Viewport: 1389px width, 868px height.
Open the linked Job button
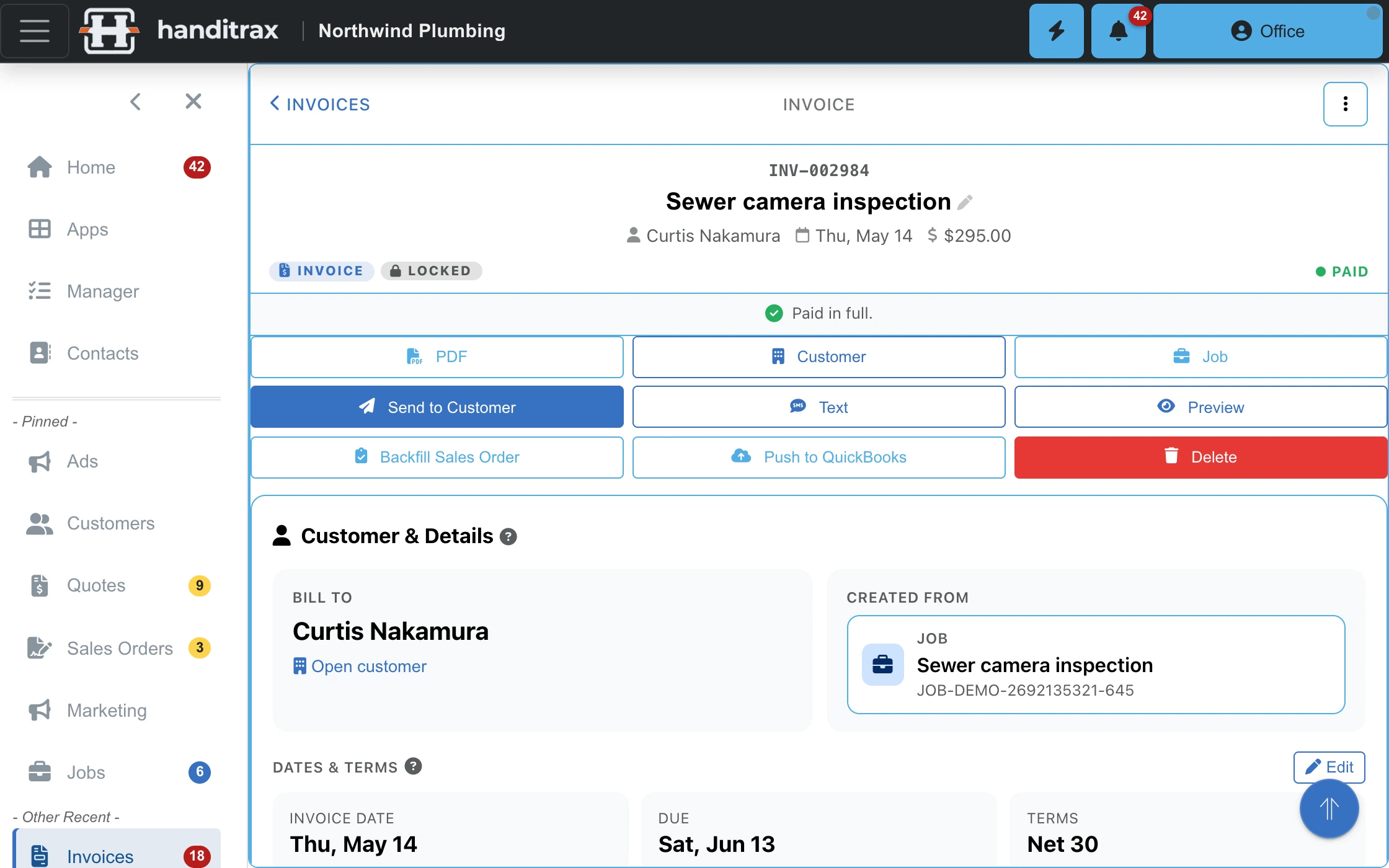pos(1200,356)
